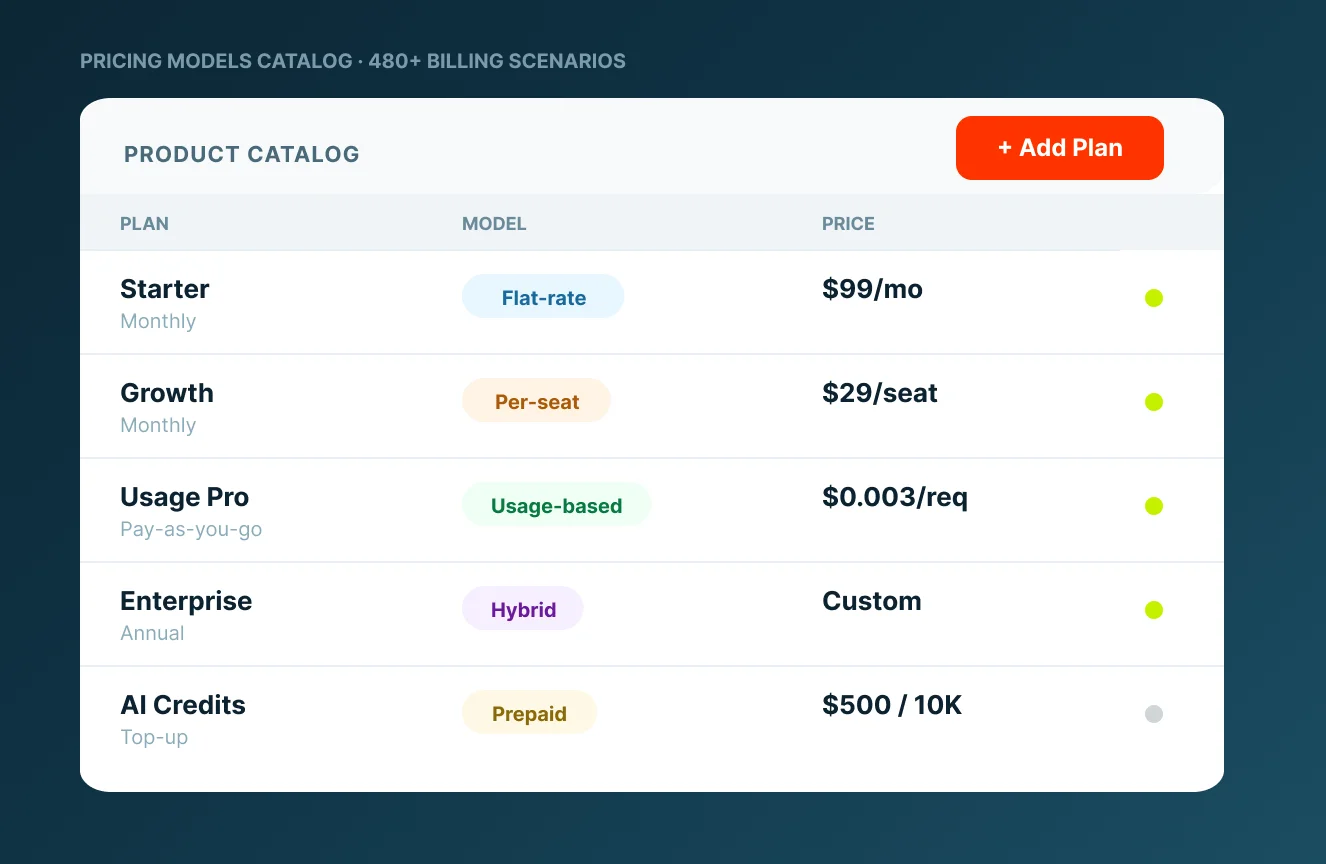Click the $29/seat price

[880, 393]
